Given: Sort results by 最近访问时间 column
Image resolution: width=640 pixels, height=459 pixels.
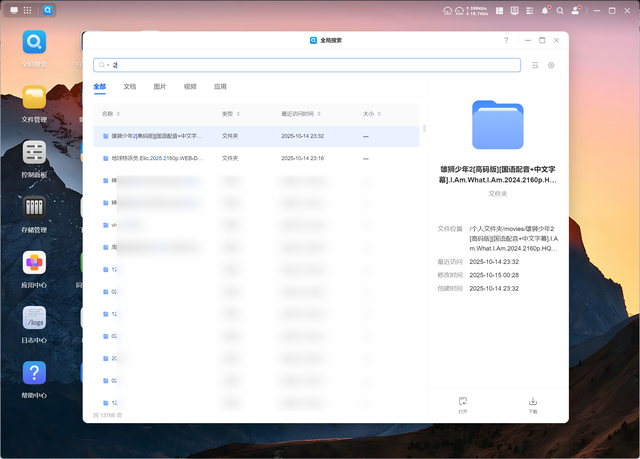Looking at the screenshot, I should [x=301, y=114].
